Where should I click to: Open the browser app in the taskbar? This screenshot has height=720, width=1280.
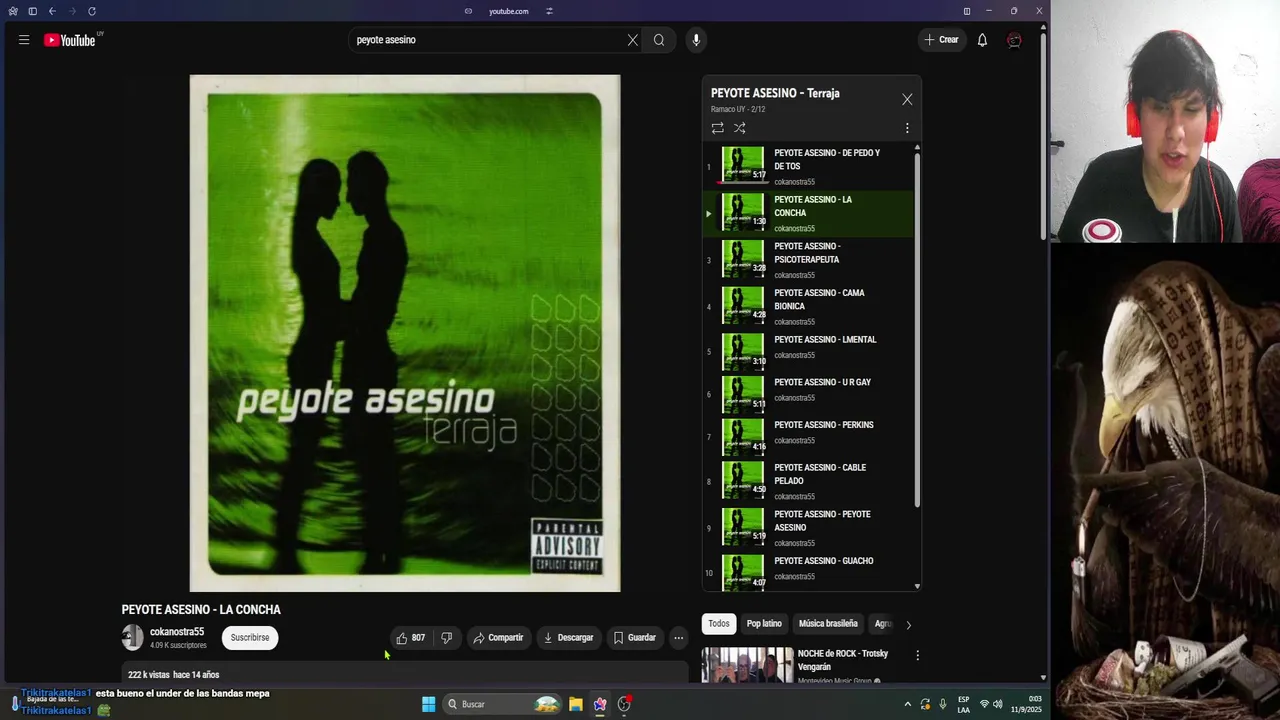pos(600,704)
